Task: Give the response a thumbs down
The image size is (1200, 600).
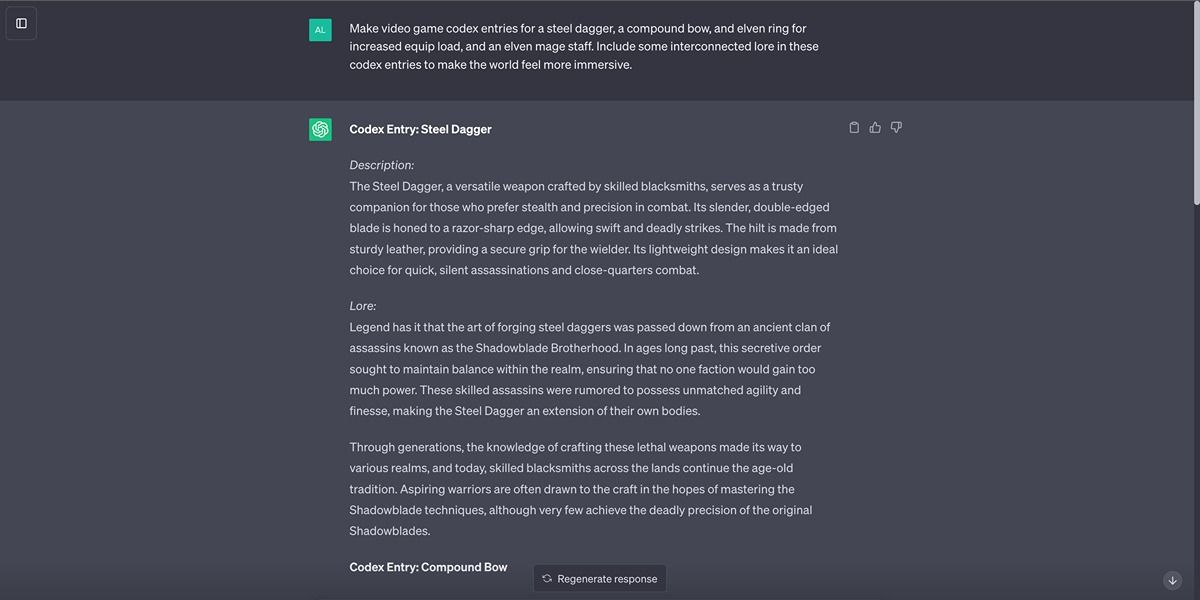Action: (896, 128)
